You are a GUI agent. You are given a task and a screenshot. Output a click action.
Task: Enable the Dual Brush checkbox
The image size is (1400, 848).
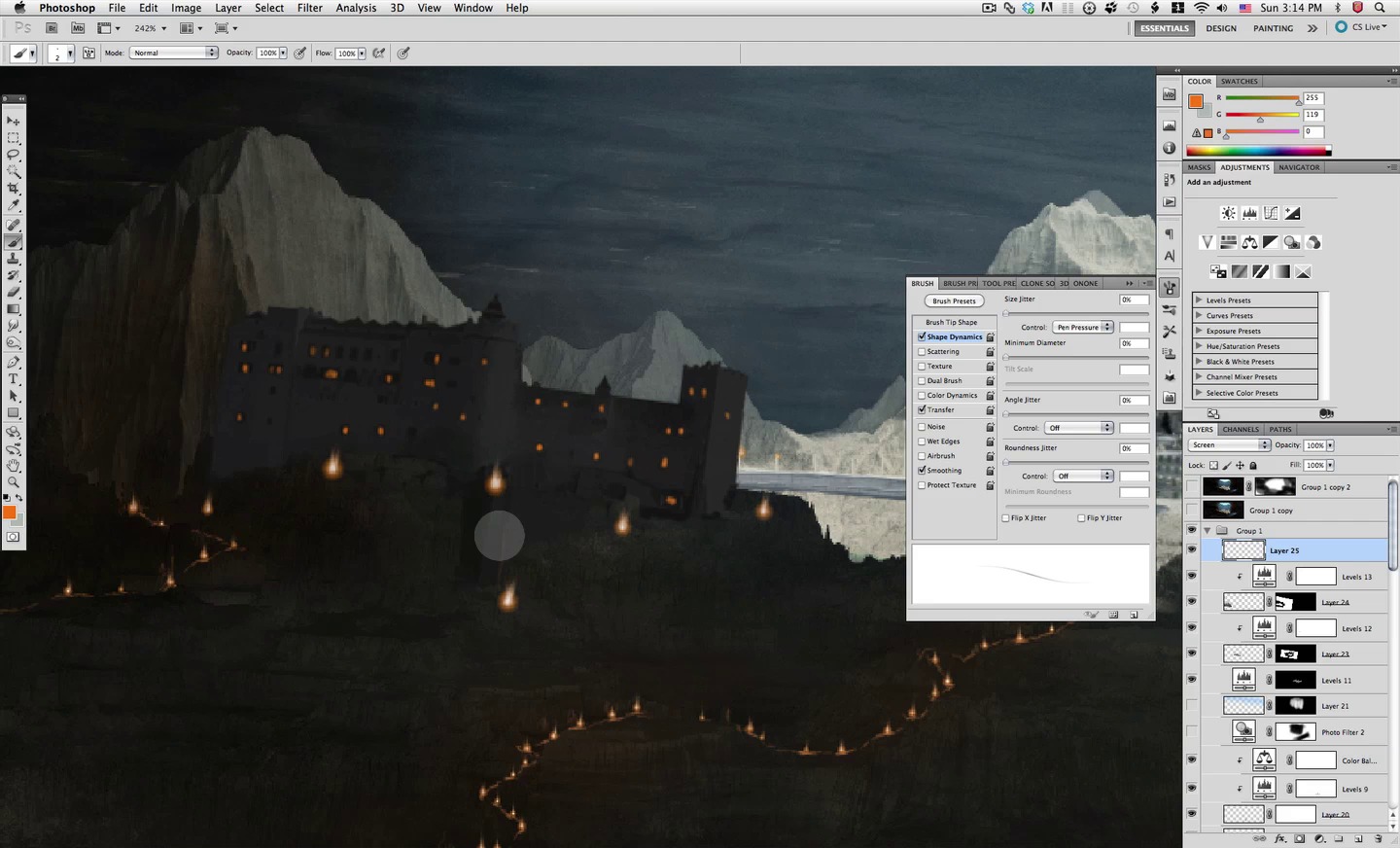pyautogui.click(x=922, y=380)
